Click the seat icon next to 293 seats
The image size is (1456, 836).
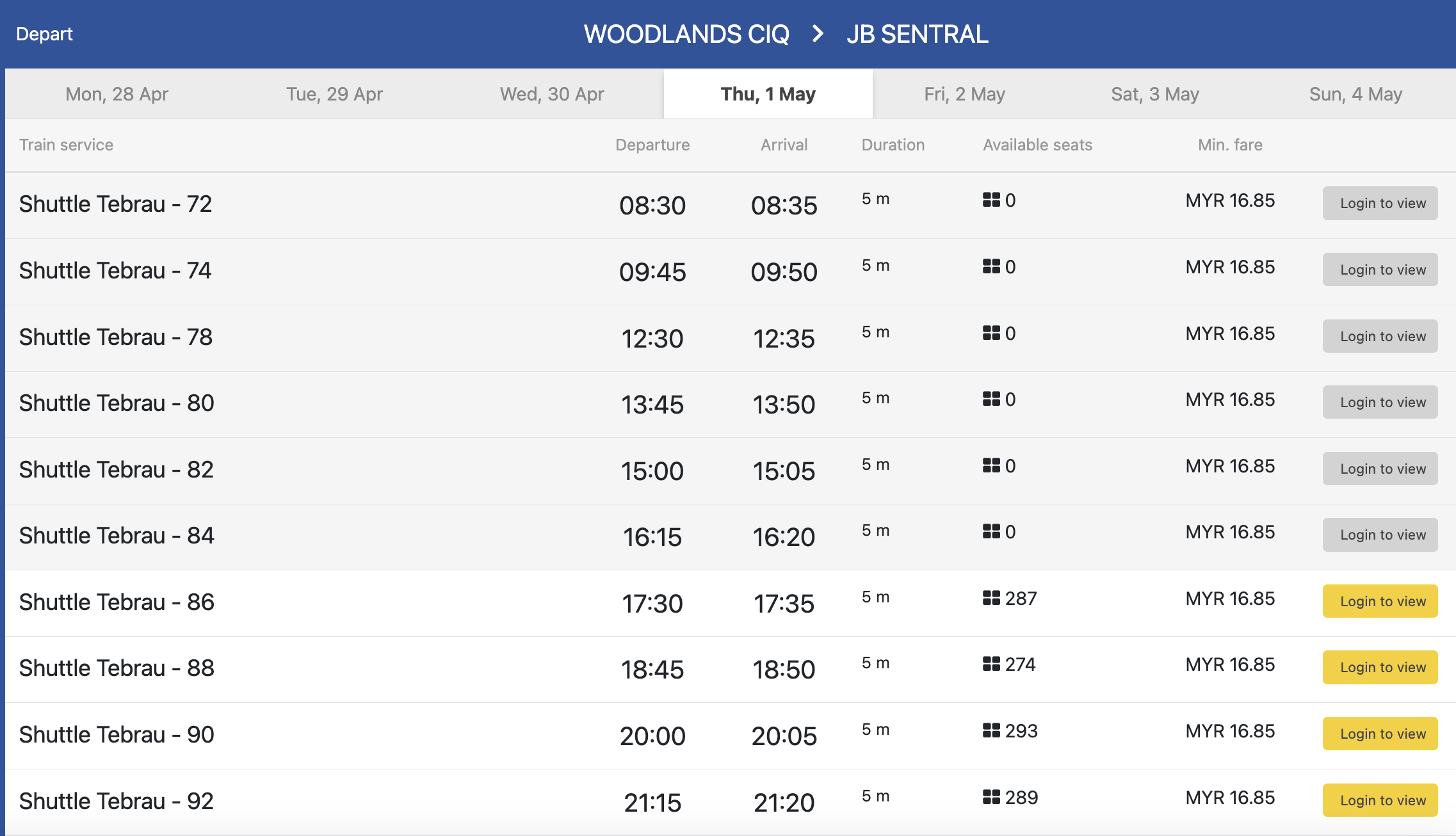click(991, 730)
